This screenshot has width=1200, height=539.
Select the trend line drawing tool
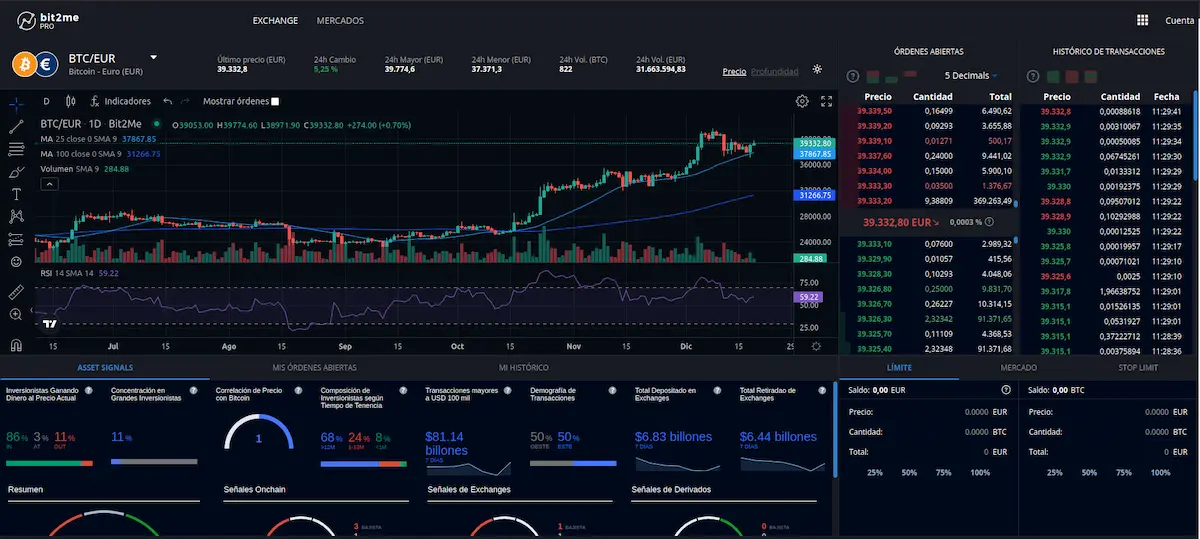(x=16, y=126)
